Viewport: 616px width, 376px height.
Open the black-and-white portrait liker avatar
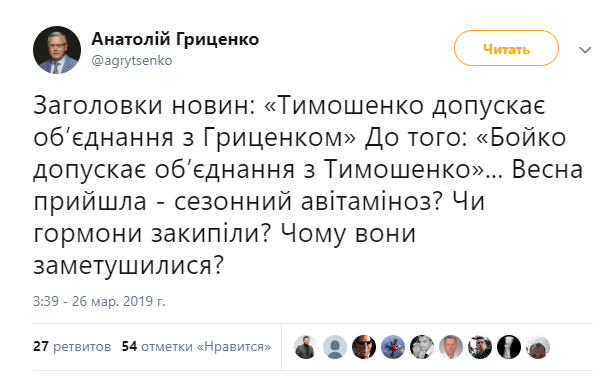(422, 347)
